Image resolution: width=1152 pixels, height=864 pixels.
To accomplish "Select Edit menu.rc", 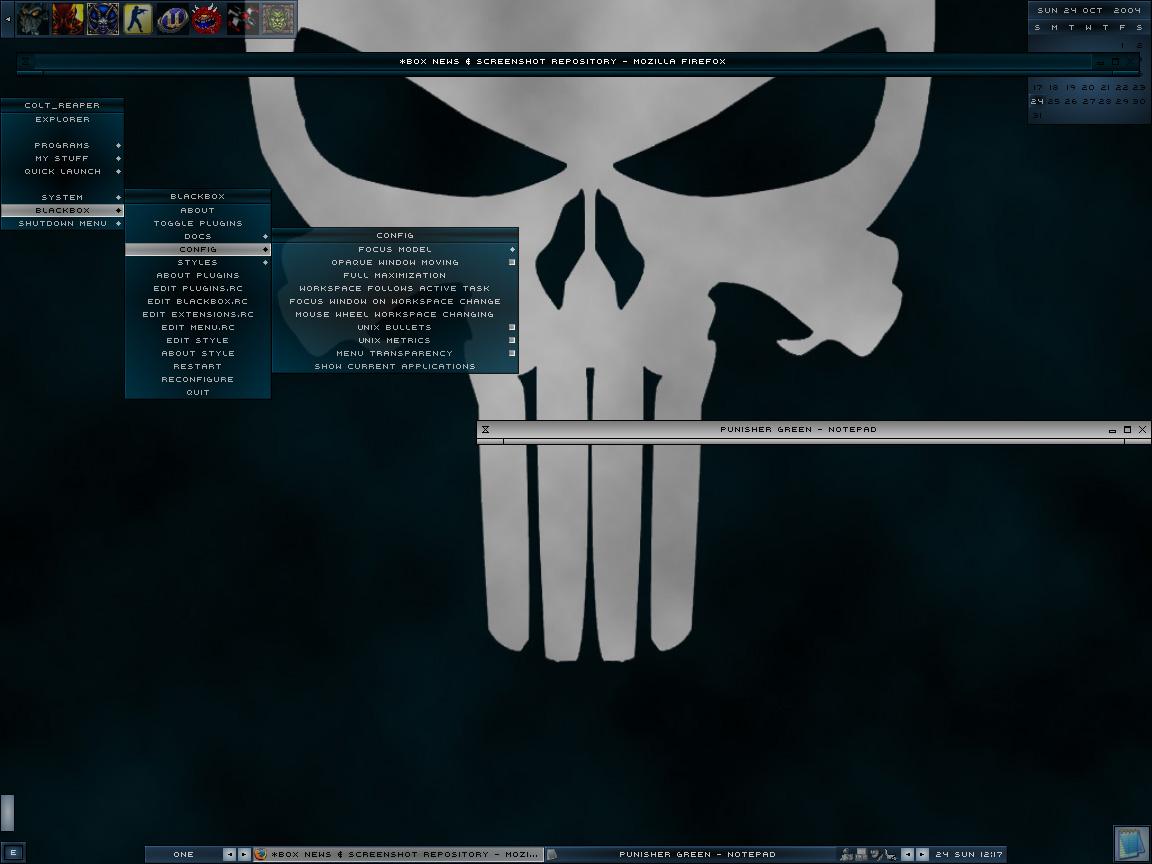I will (198, 327).
